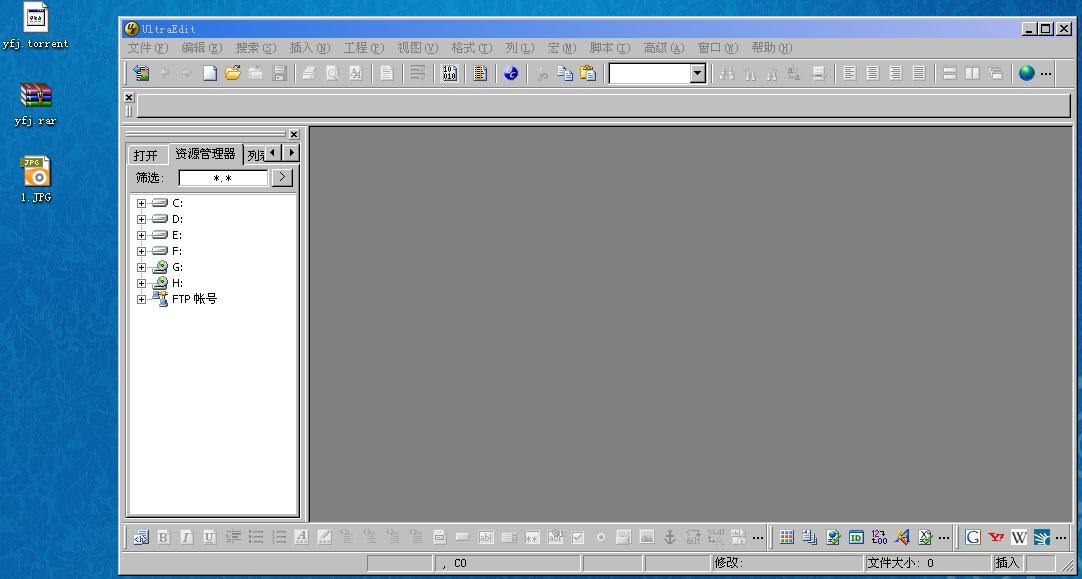The width and height of the screenshot is (1082, 579).
Task: Click the Save disk icon
Action: pos(279,72)
